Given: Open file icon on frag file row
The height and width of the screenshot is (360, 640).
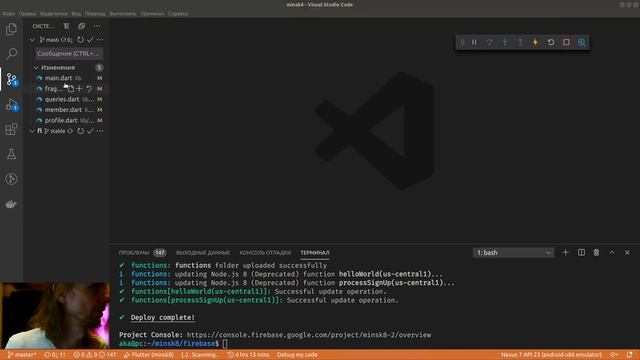Looking at the screenshot, I should tap(71, 89).
